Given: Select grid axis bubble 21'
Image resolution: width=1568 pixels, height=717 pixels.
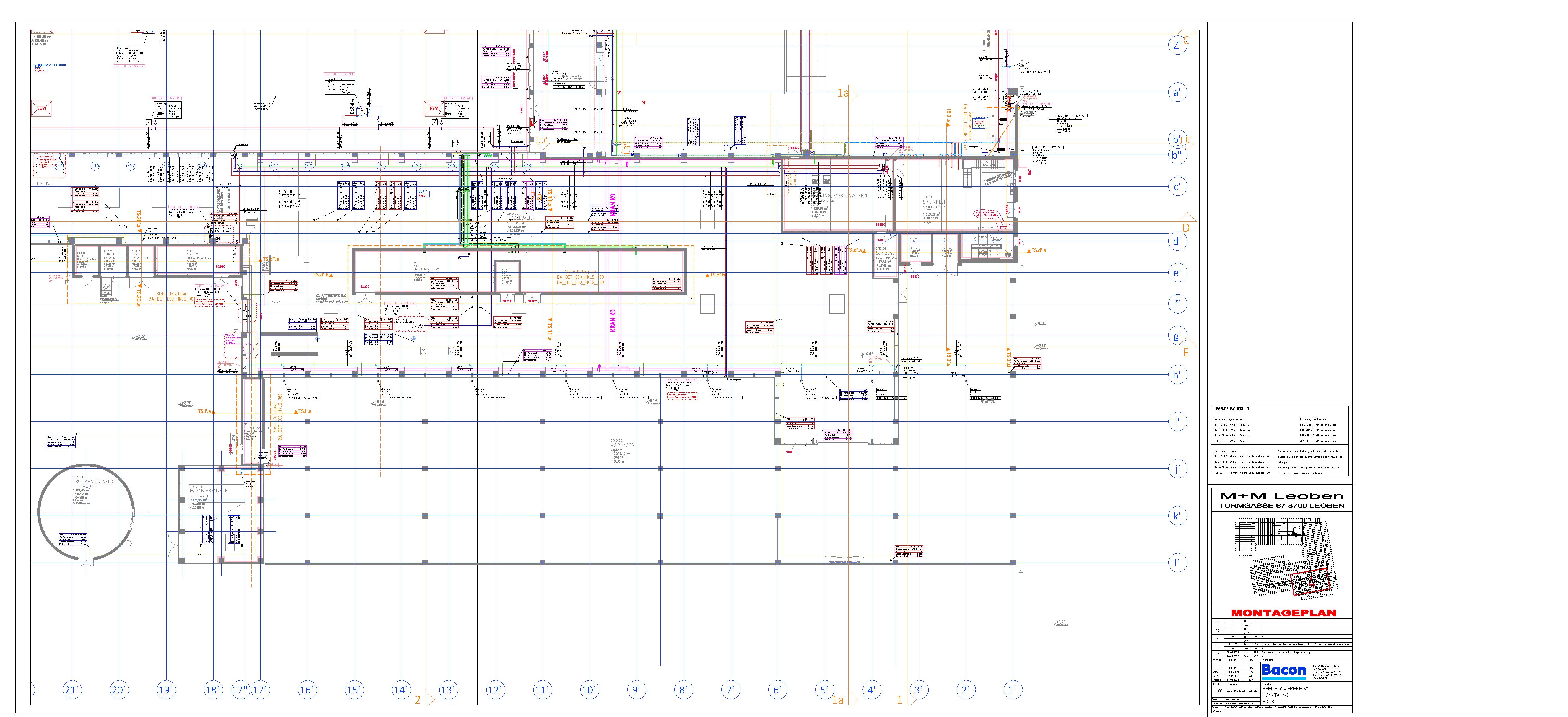Looking at the screenshot, I should (72, 690).
